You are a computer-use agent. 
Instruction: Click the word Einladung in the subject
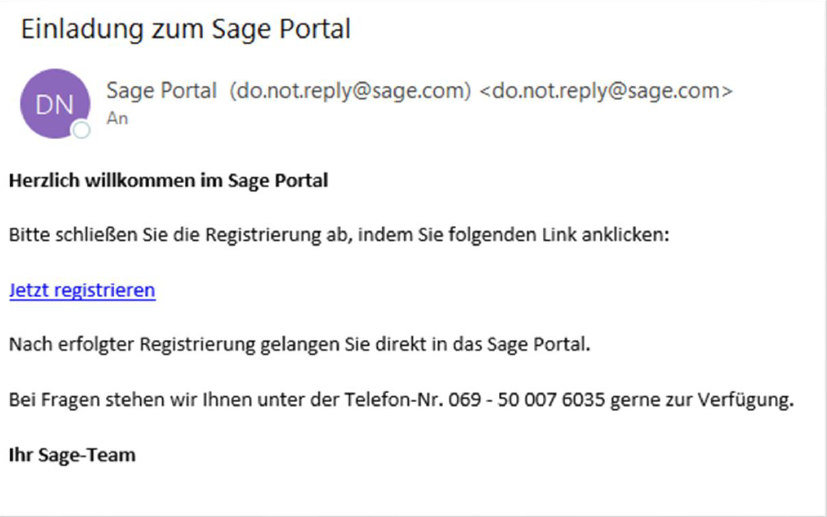tap(76, 30)
